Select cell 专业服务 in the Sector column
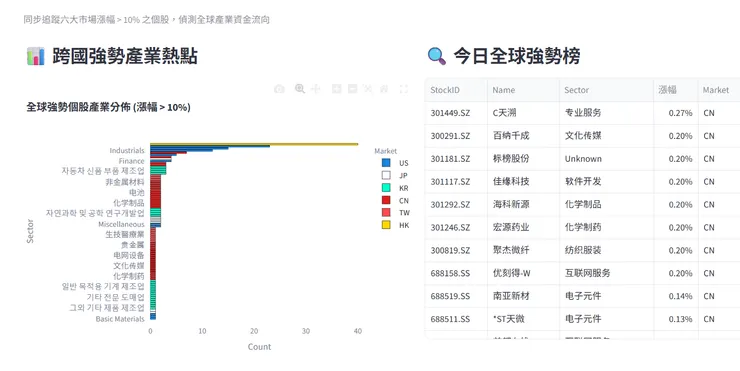 click(606, 113)
